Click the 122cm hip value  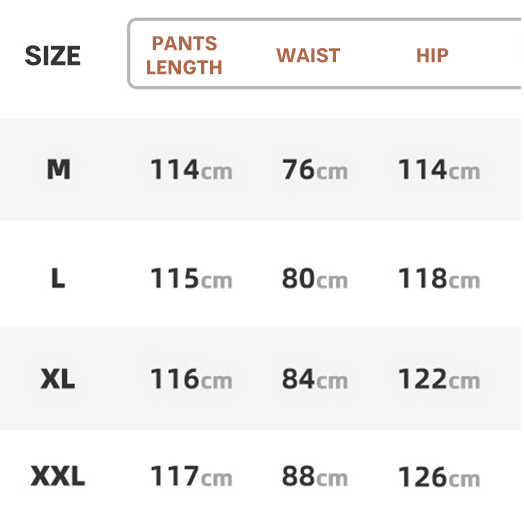click(439, 379)
